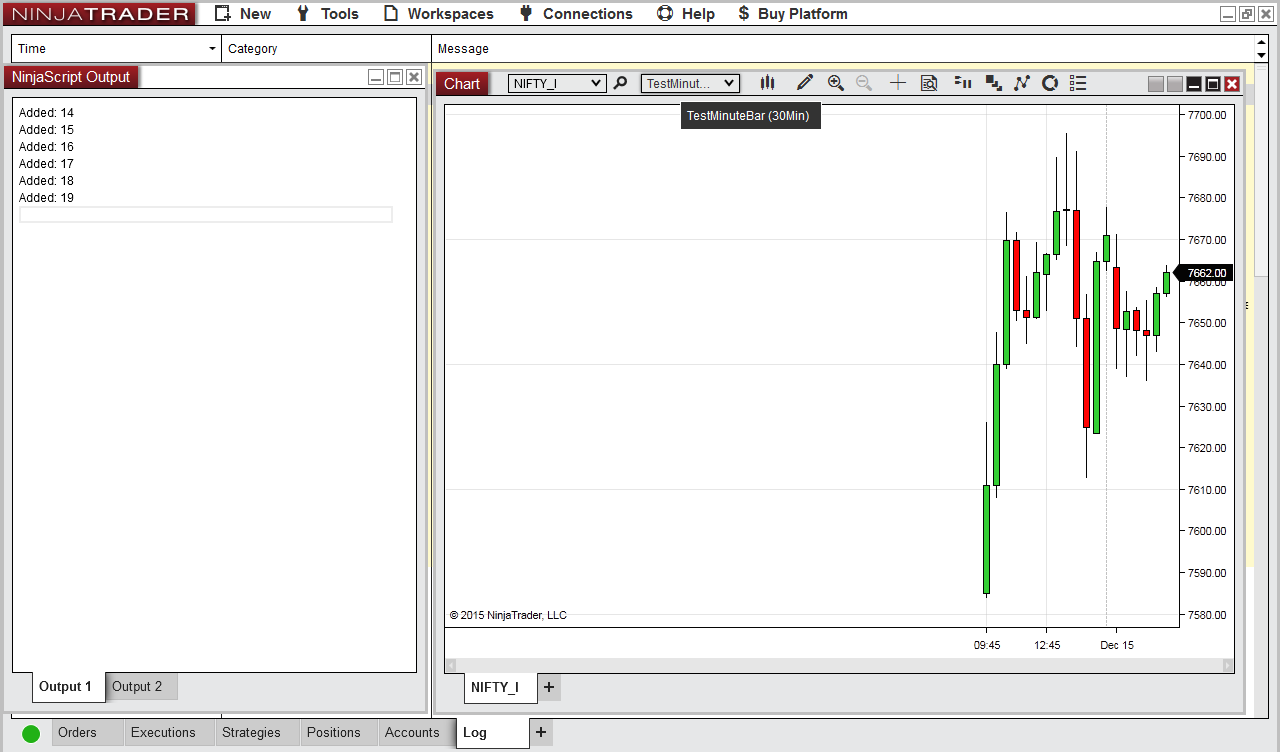Minimize the NinjaScript Output window
Screen dimensions: 1280x752
pyautogui.click(x=376, y=77)
